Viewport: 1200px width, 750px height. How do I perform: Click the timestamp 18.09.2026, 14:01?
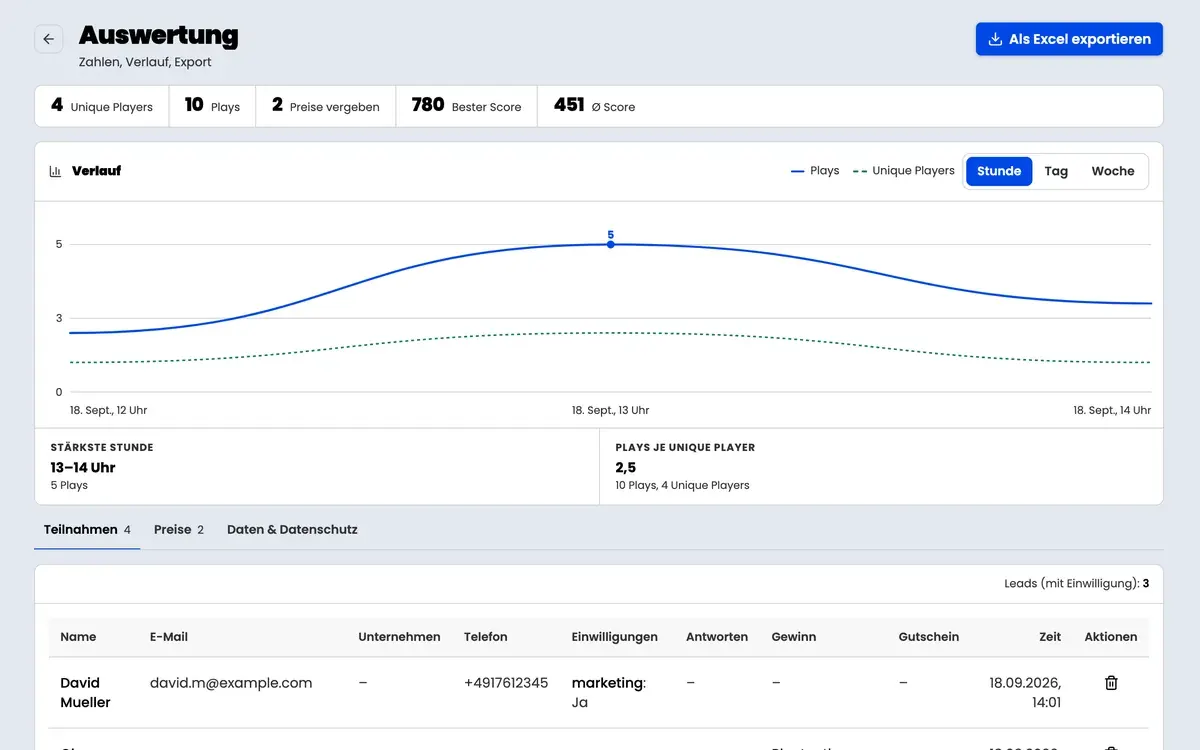(x=1025, y=692)
